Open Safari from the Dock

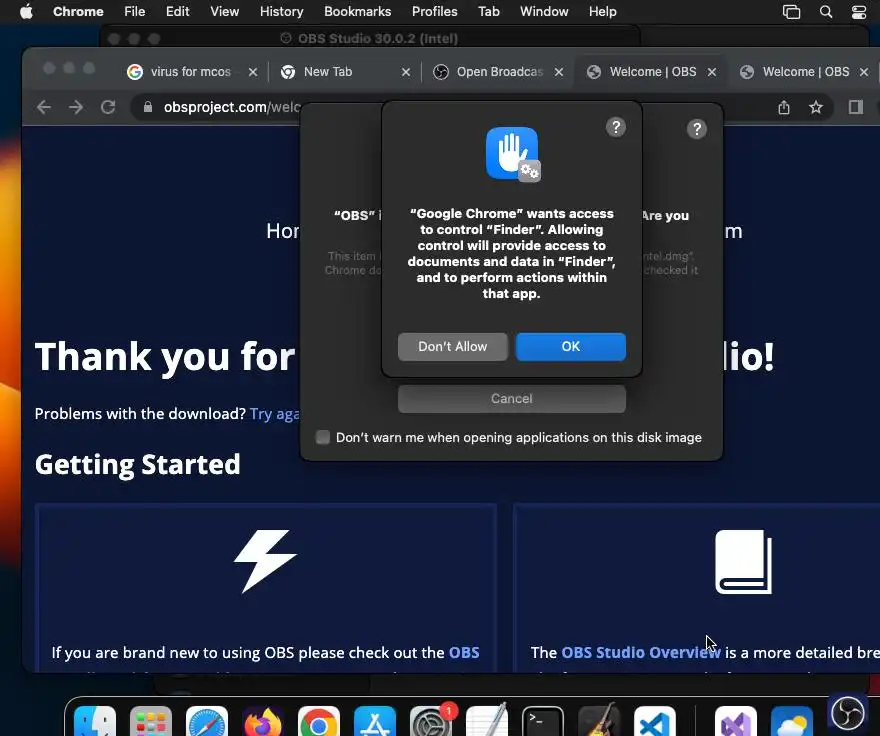(x=207, y=721)
